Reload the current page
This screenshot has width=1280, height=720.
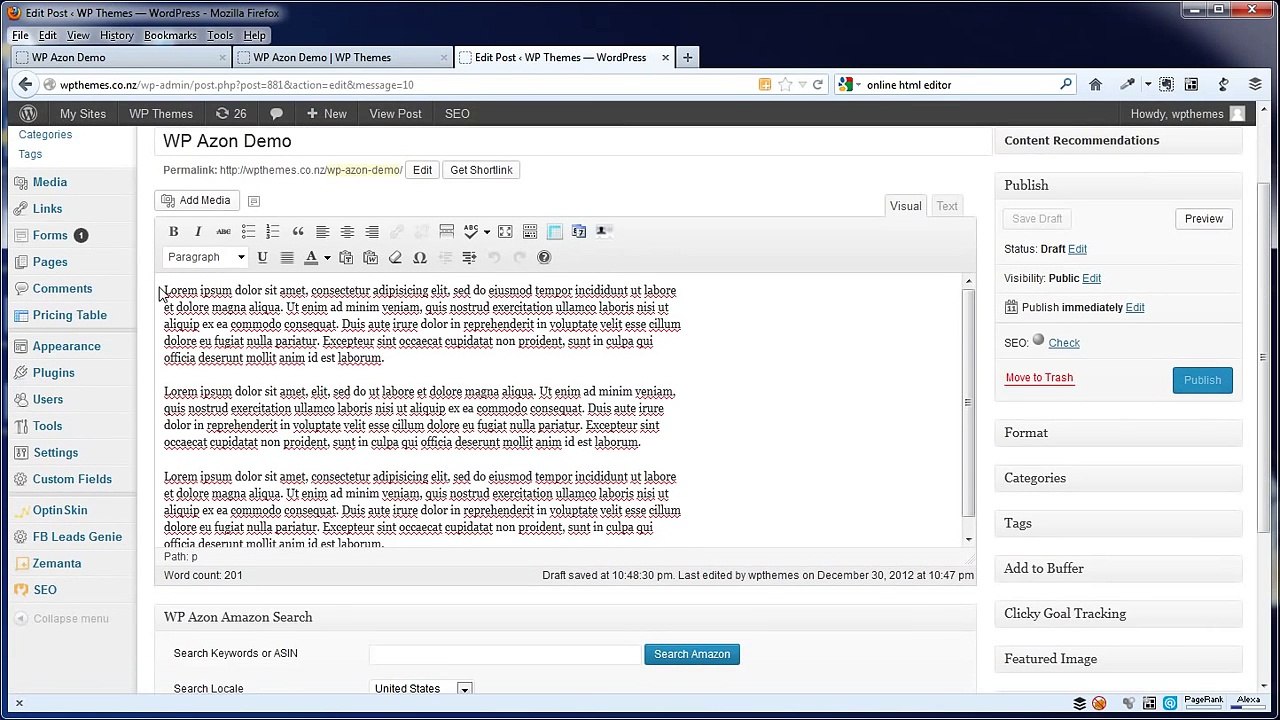click(x=817, y=85)
